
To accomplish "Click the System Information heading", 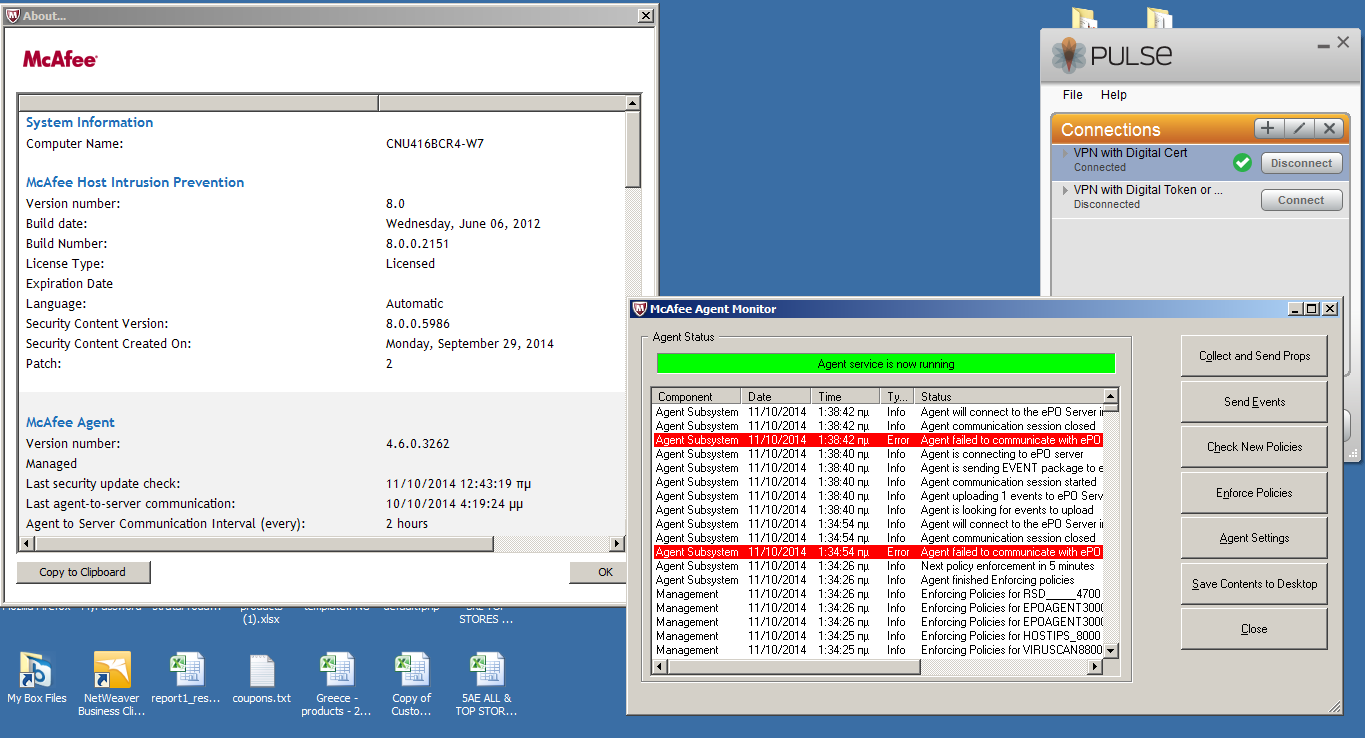I will click(x=89, y=122).
